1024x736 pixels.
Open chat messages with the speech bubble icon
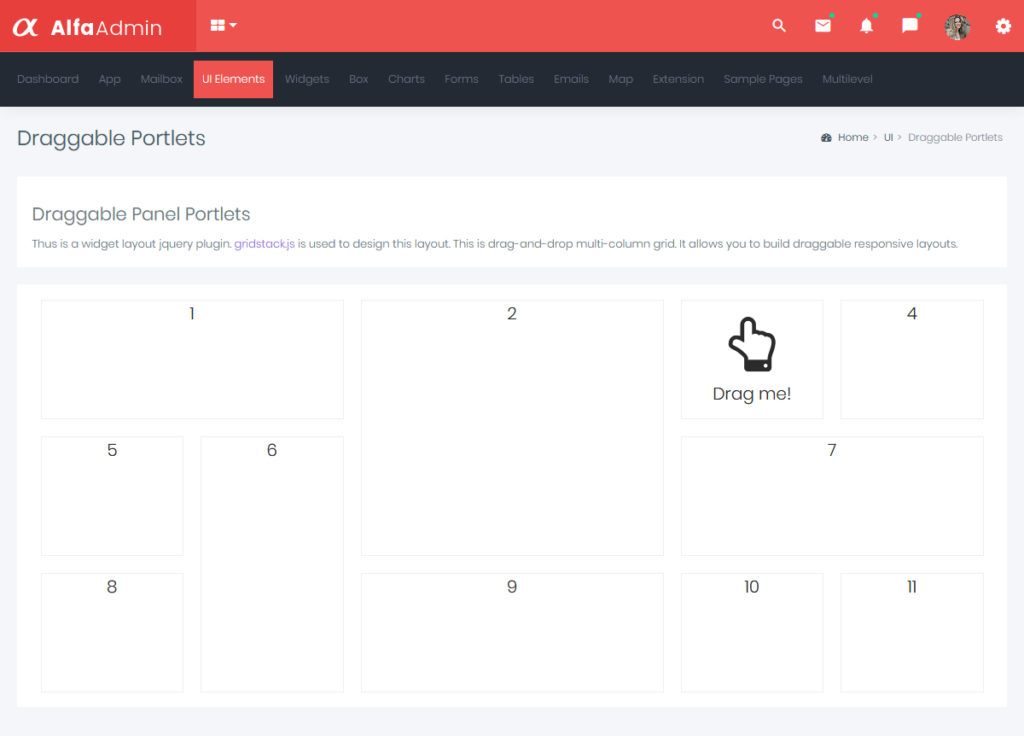click(909, 26)
